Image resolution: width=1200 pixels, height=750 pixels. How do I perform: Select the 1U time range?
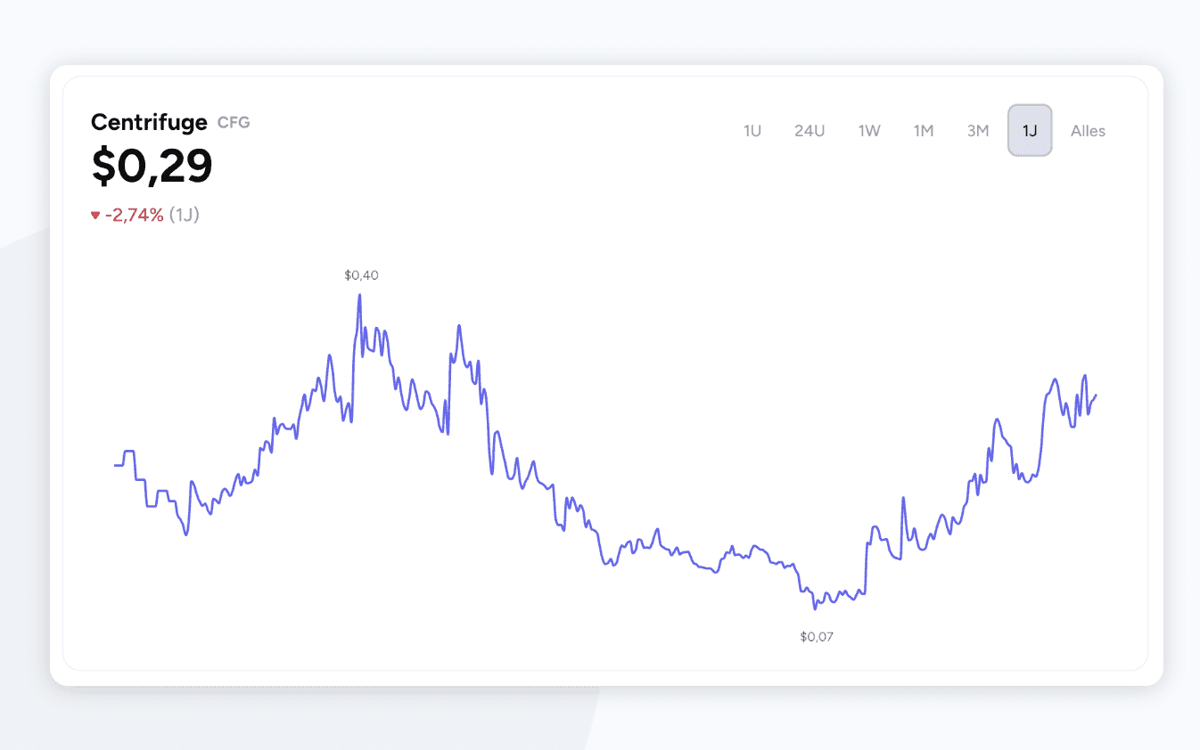[752, 131]
